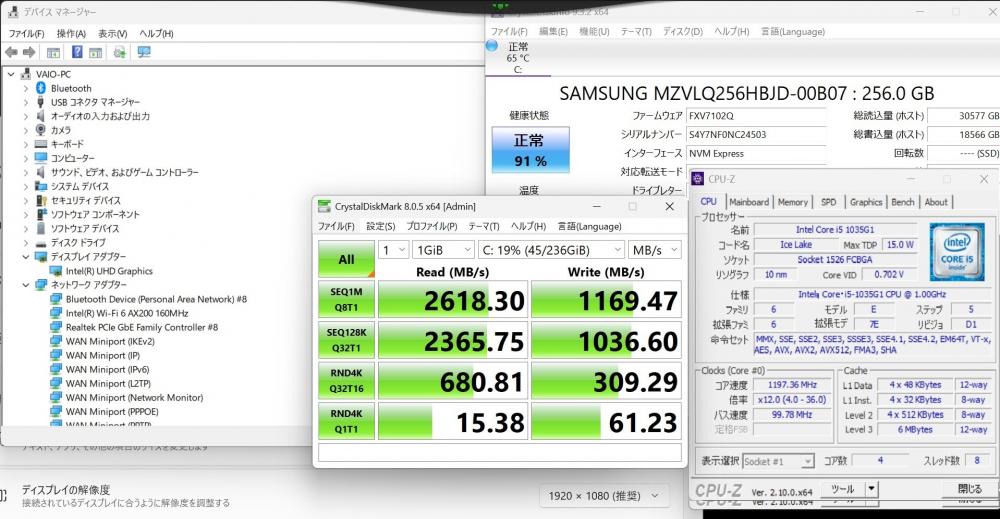This screenshot has width=1000, height=519.
Task: Switch to the Memory tab in CPU-Z
Action: click(793, 201)
